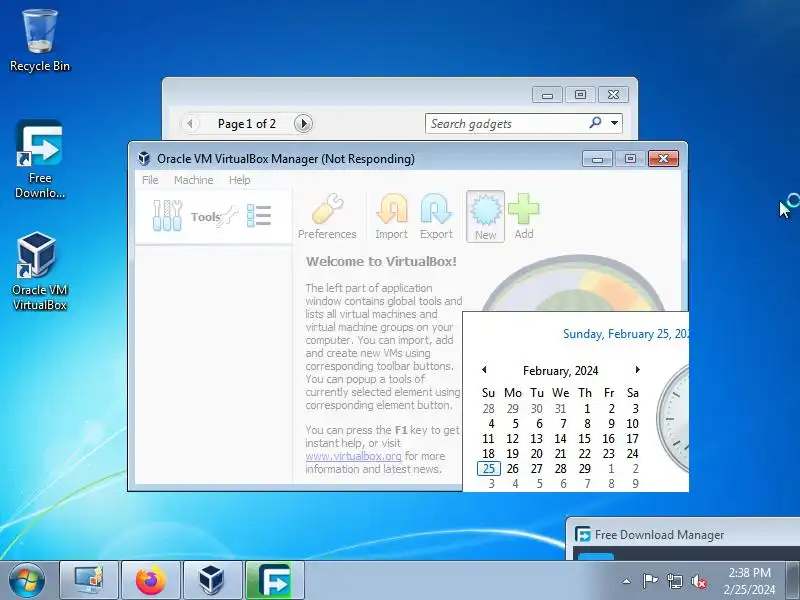Open VirtualBox Preferences from the toolbar
The width and height of the screenshot is (800, 600).
(327, 216)
